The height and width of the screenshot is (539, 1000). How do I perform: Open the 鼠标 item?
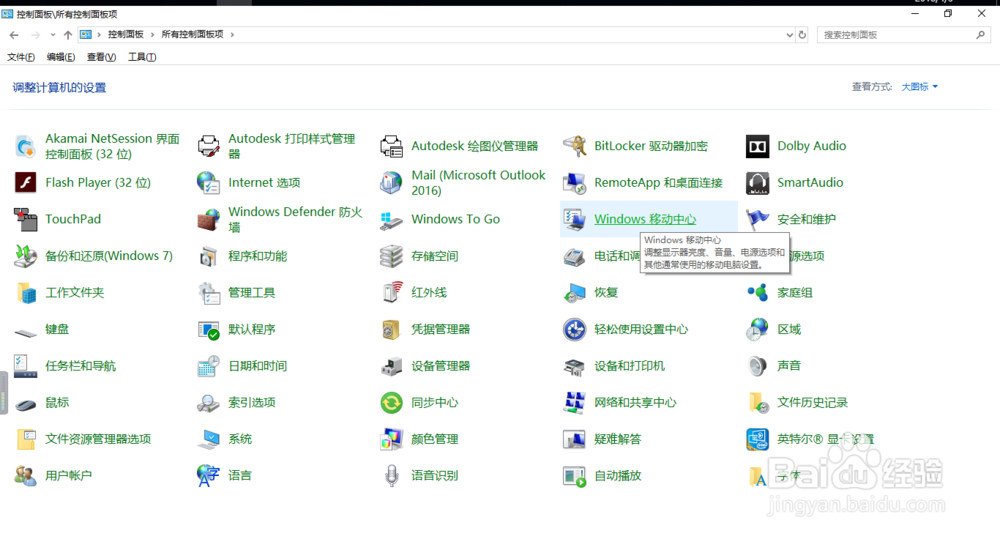(57, 402)
